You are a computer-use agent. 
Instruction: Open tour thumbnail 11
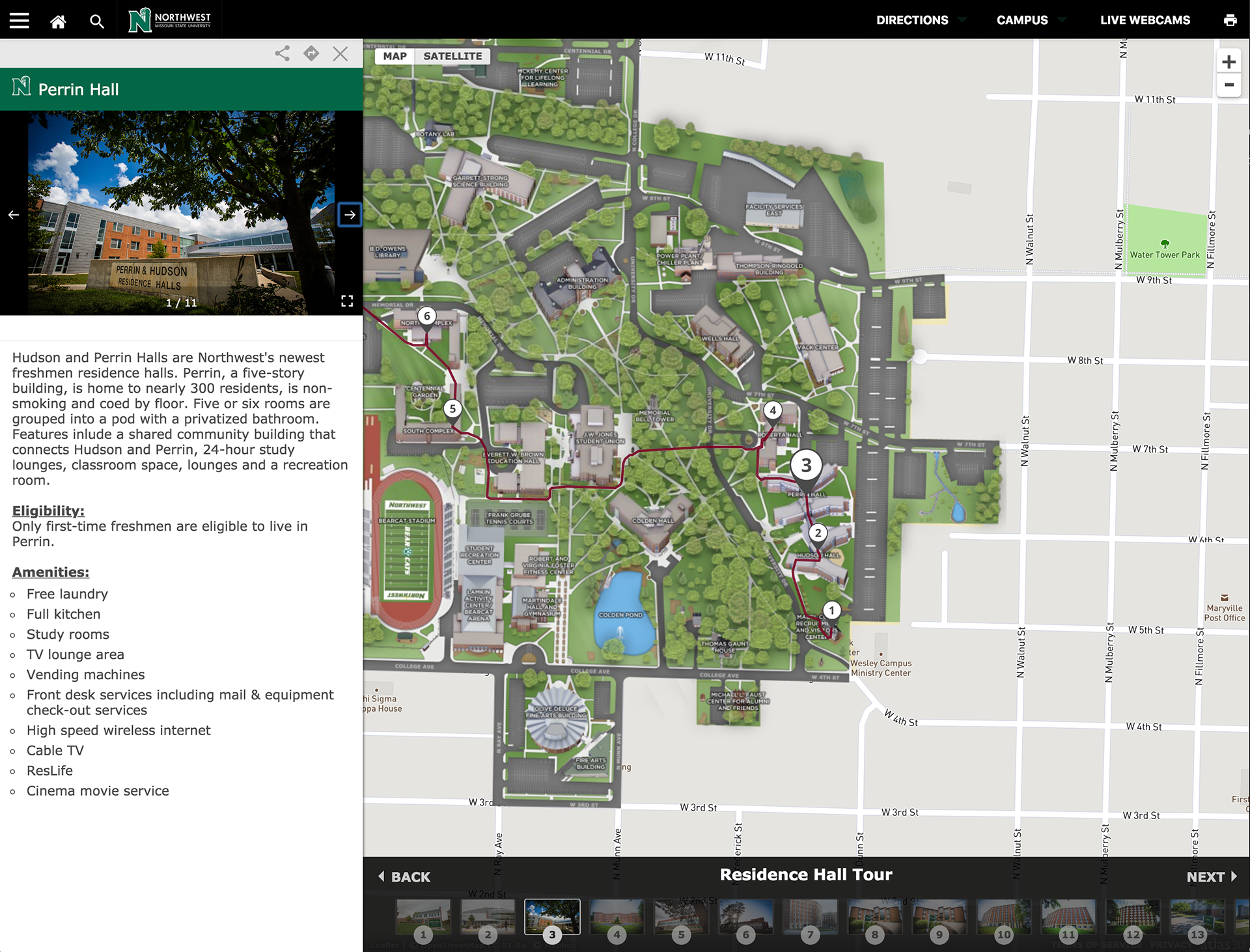pos(1068,919)
